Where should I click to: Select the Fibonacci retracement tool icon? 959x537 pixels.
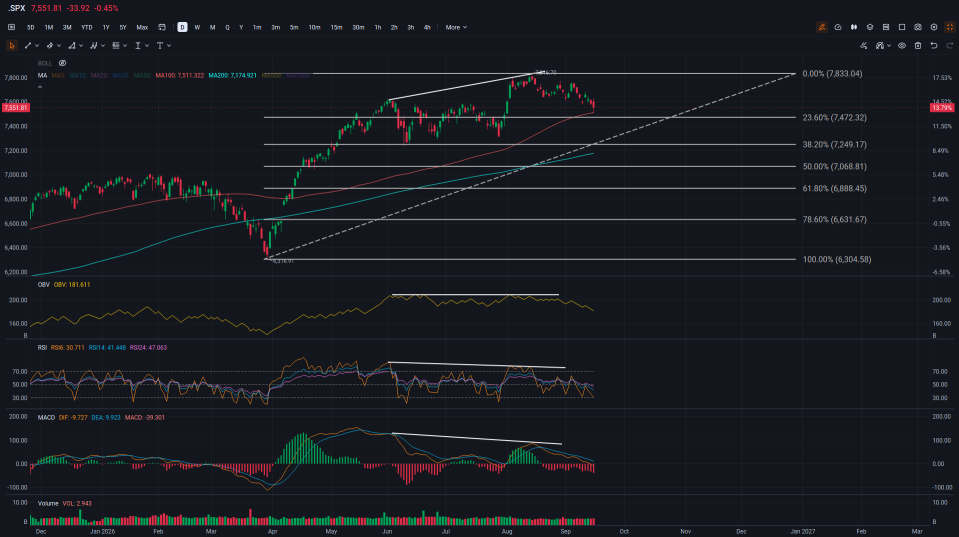pos(116,46)
